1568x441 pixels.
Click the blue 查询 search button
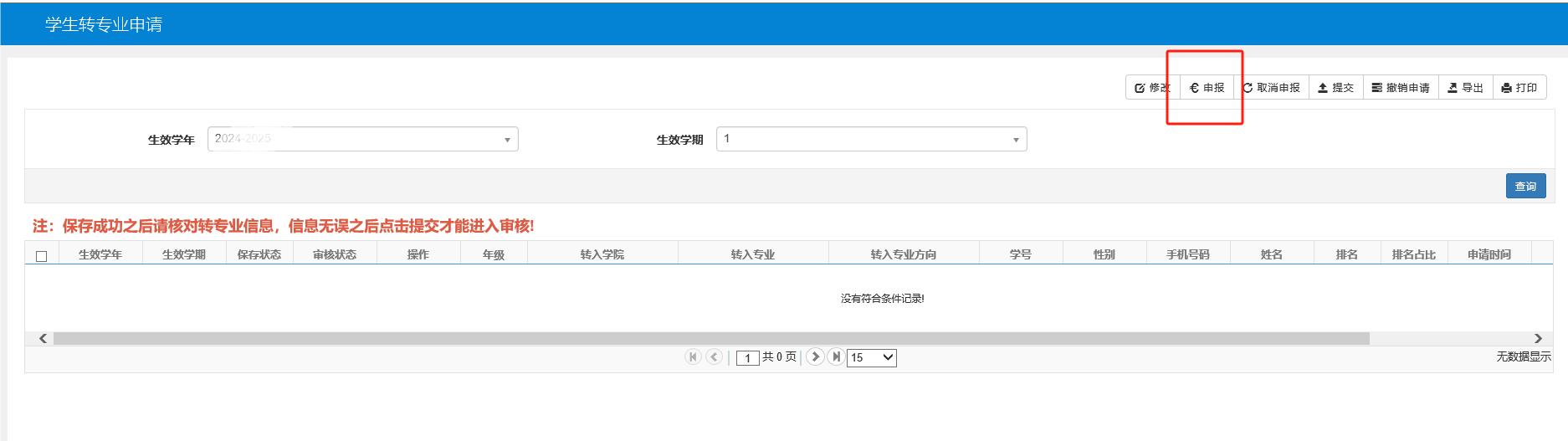[x=1525, y=187]
